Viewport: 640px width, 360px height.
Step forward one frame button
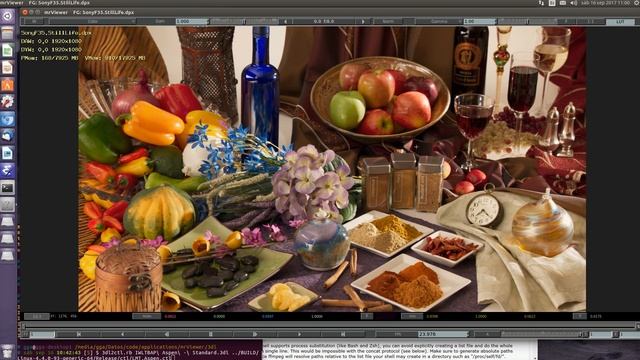tap(299, 334)
